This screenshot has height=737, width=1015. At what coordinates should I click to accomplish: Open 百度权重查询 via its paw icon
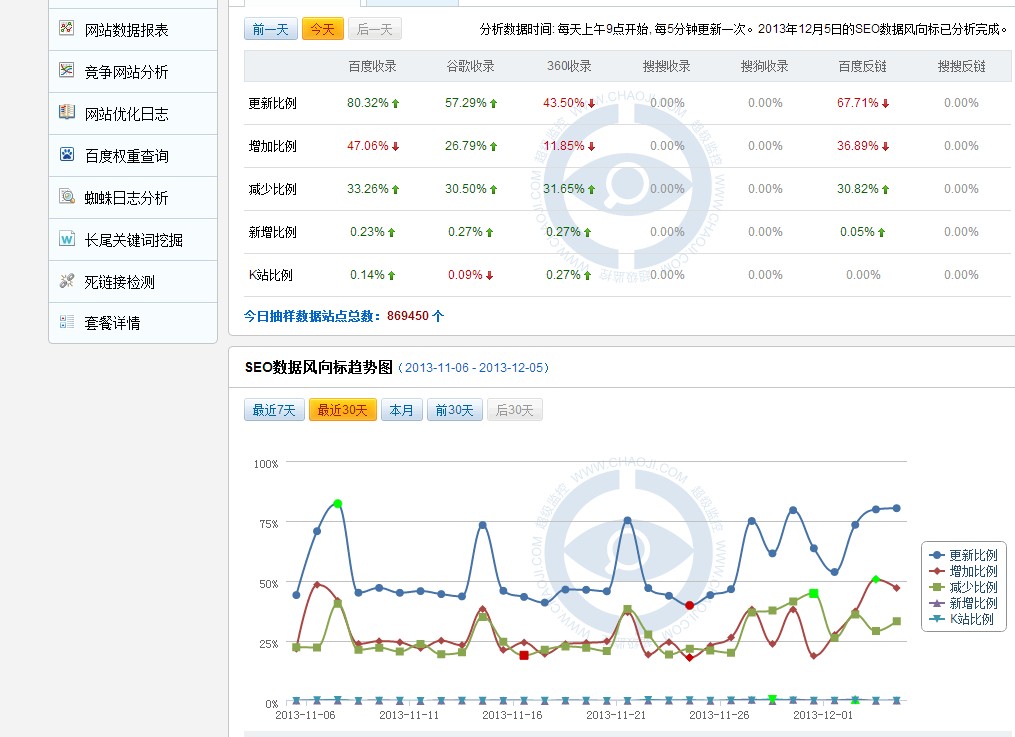point(67,155)
